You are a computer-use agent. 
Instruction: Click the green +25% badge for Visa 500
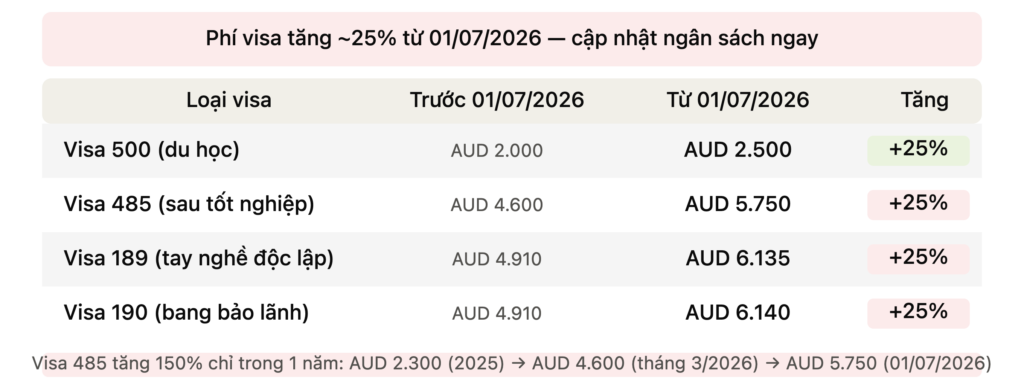[x=918, y=150]
